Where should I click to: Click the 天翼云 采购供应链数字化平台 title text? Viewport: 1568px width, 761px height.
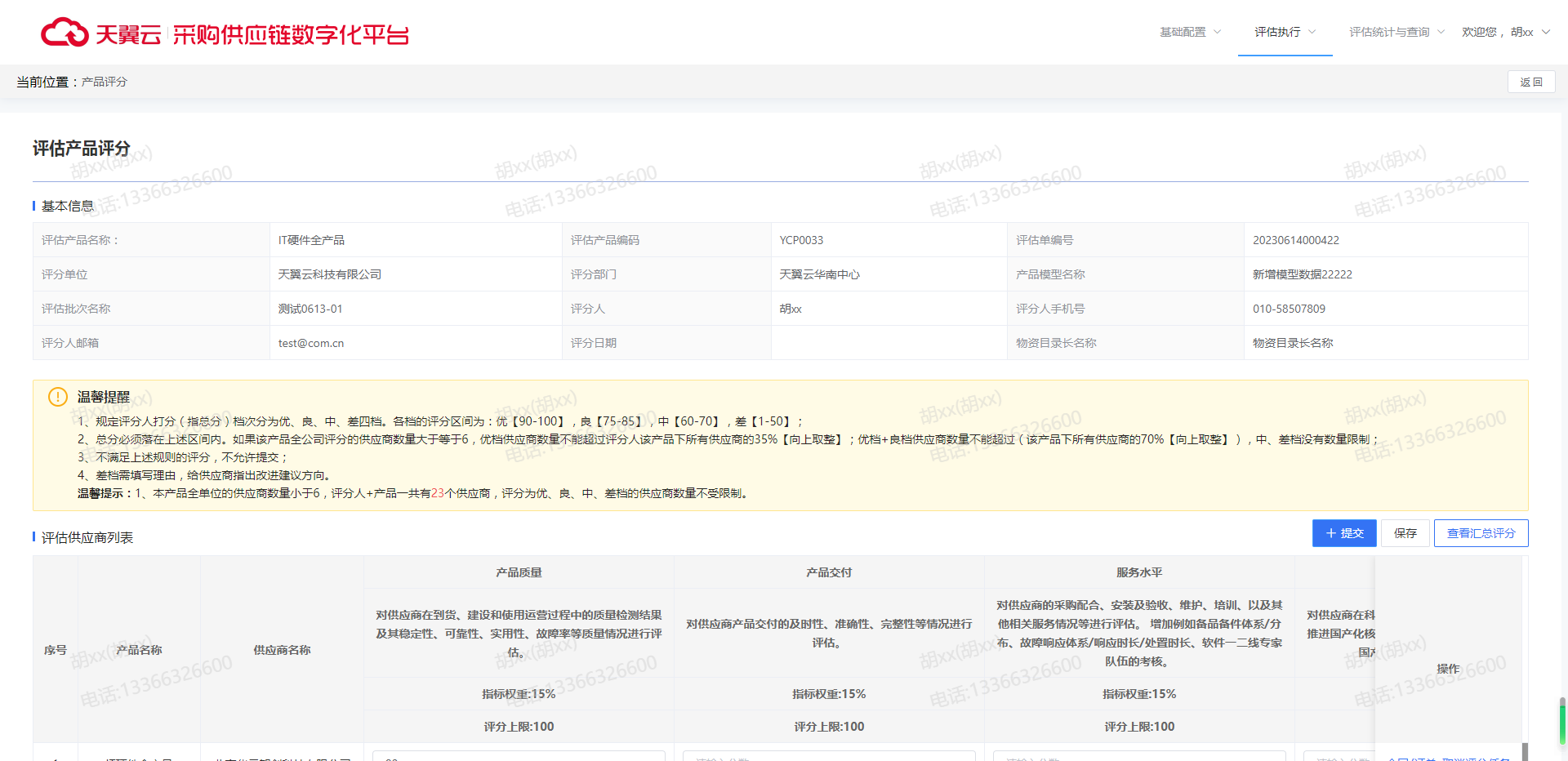(252, 34)
